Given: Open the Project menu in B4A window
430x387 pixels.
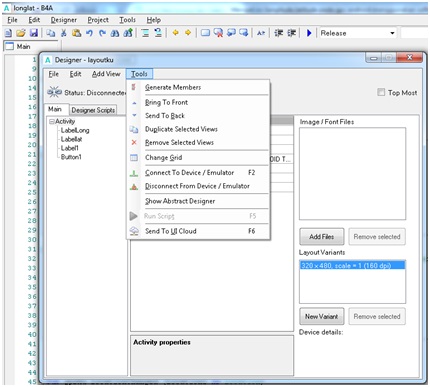Looking at the screenshot, I should 98,20.
